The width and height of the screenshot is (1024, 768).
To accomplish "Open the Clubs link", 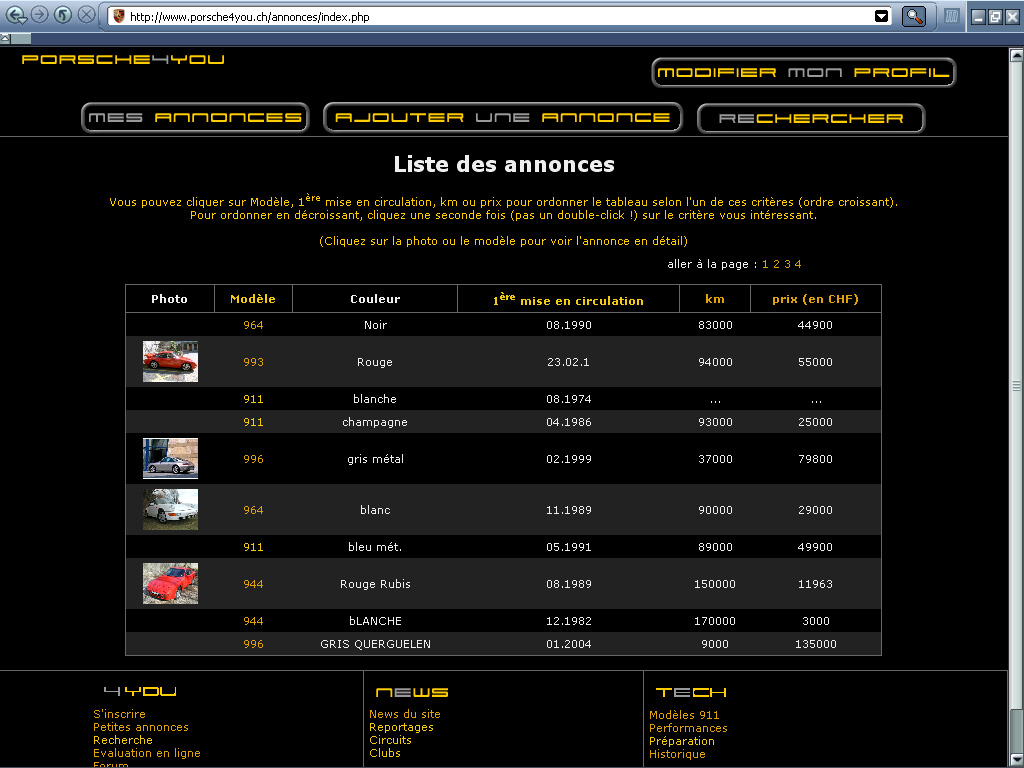I will [385, 753].
